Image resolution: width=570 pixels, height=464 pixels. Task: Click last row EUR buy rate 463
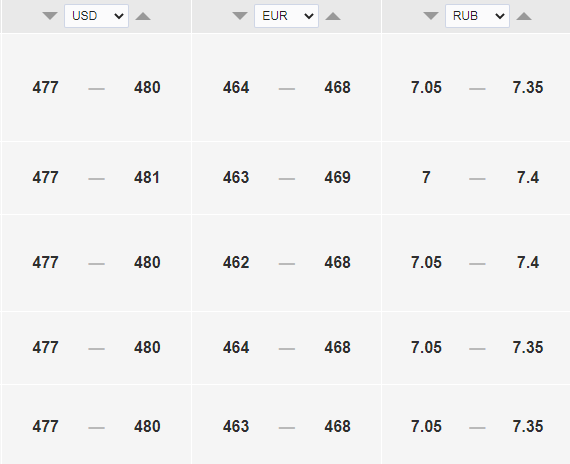(x=236, y=427)
